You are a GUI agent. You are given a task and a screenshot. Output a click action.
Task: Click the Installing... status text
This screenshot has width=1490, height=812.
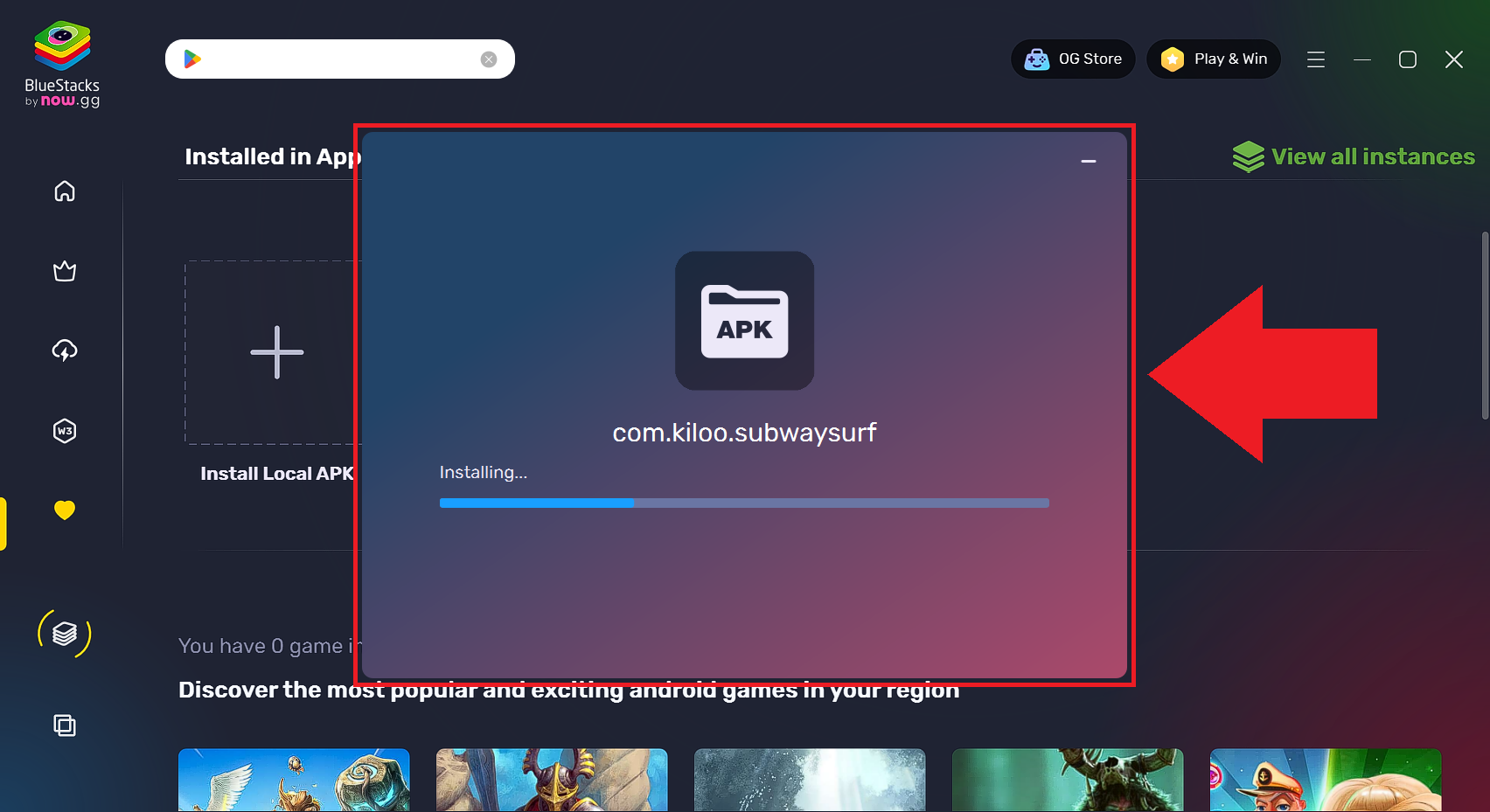(484, 472)
